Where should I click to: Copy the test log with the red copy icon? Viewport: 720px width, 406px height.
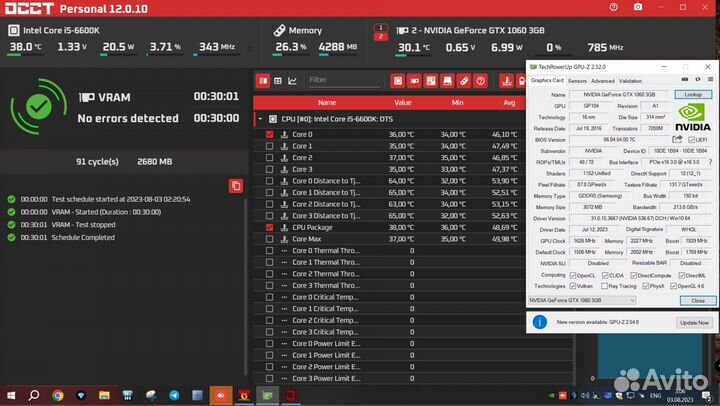[x=235, y=185]
